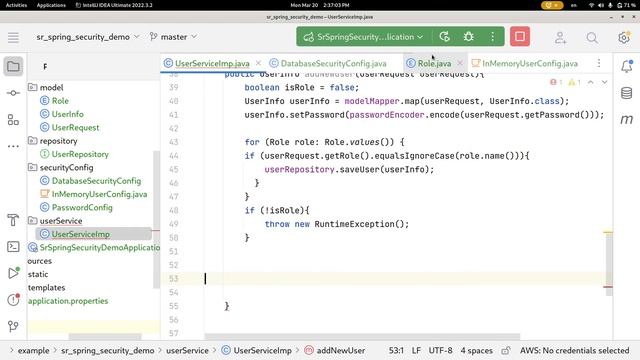Close the UserServiceImp.java tab
The image size is (640, 360).
tap(258, 63)
